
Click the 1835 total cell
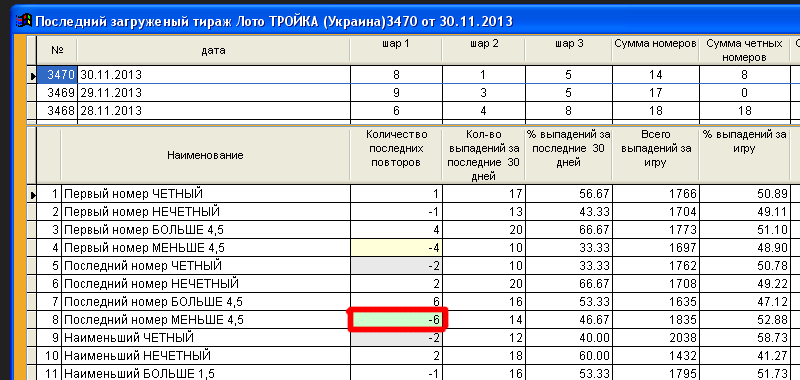click(x=656, y=320)
